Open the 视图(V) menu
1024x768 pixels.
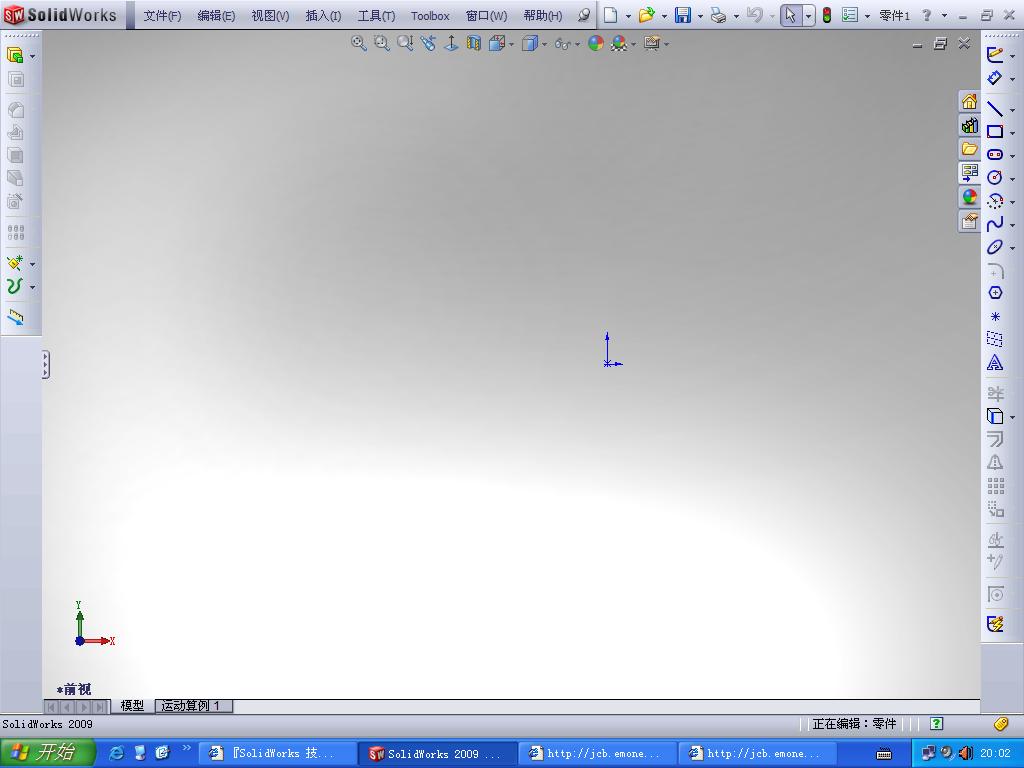pos(270,16)
